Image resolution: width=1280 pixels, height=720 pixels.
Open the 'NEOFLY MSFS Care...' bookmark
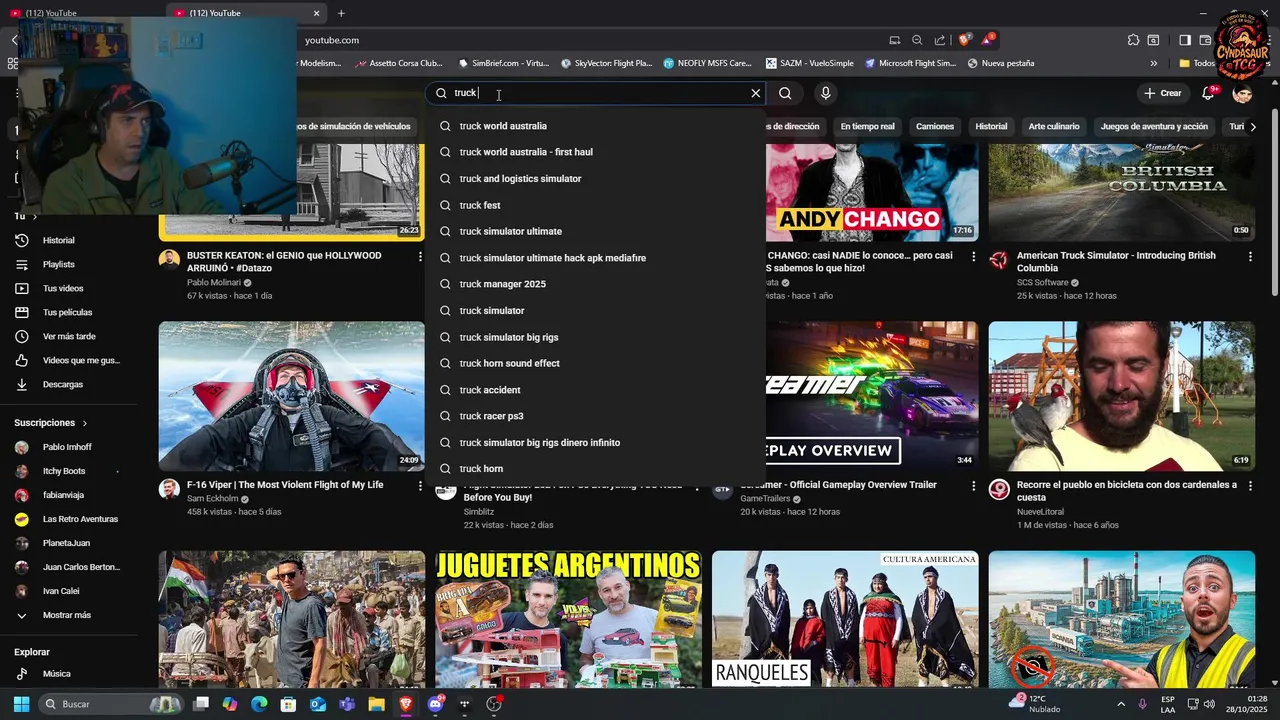(x=707, y=63)
